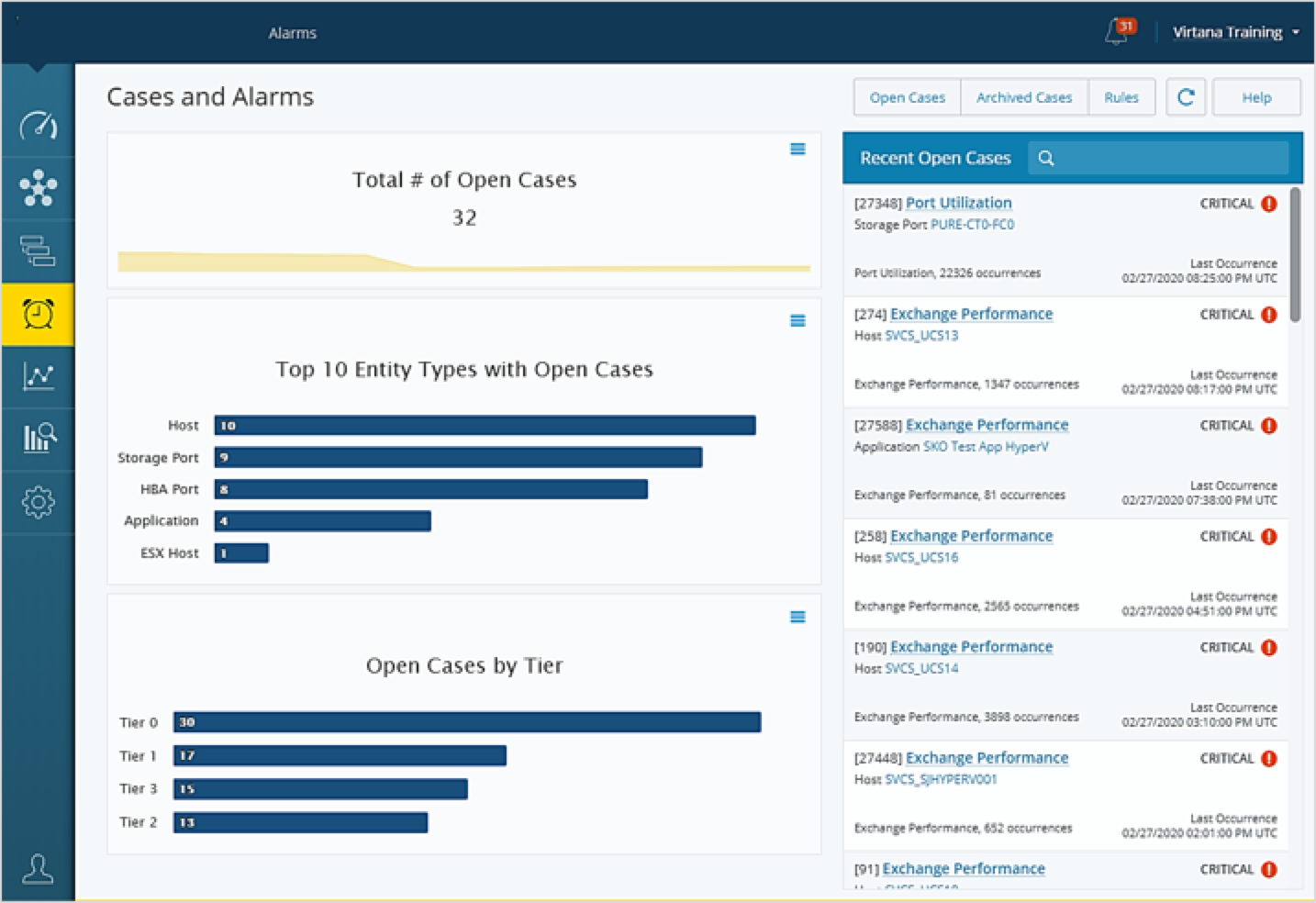Open the Inventory stacked-layers icon in sidebar
This screenshot has height=903, width=1316.
click(38, 251)
